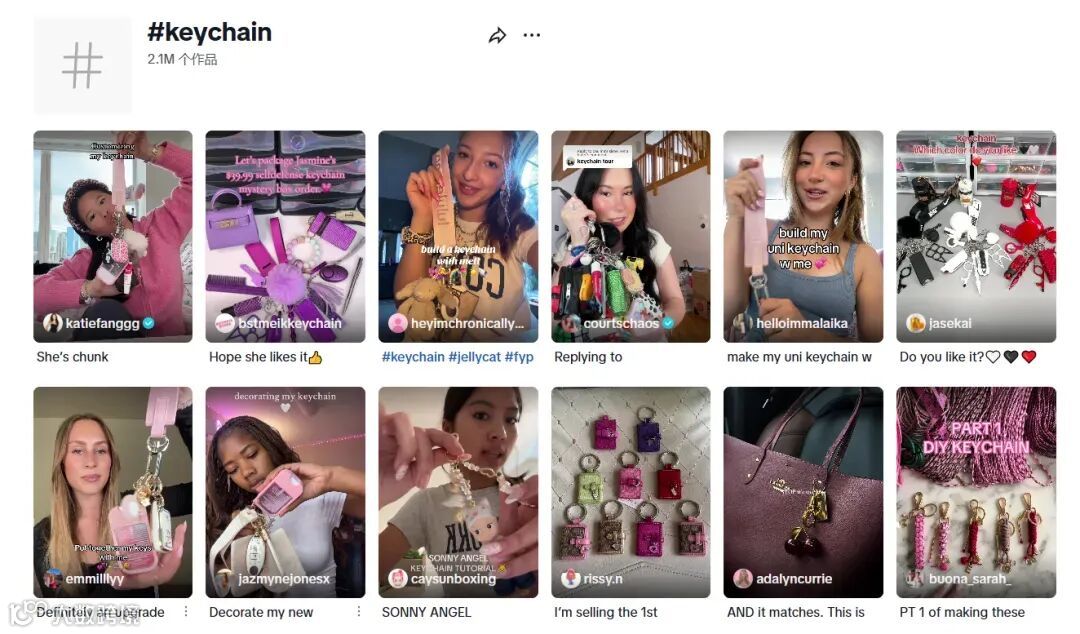This screenshot has height=634, width=1080.
Task: Open the 'PART 1 DIY KEYCHAIN' video
Action: (x=975, y=492)
